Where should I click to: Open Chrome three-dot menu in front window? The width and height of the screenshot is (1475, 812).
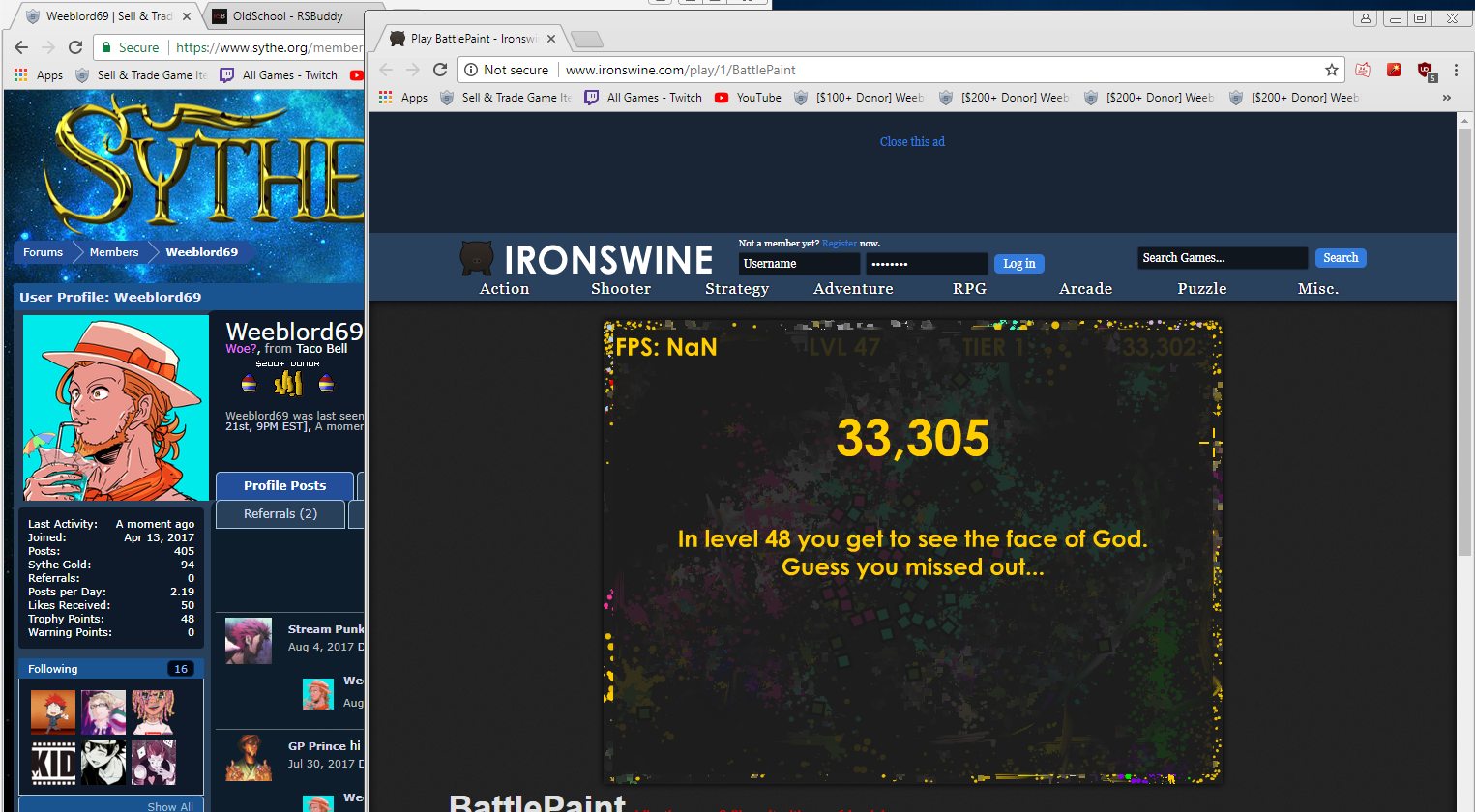pyautogui.click(x=1456, y=70)
